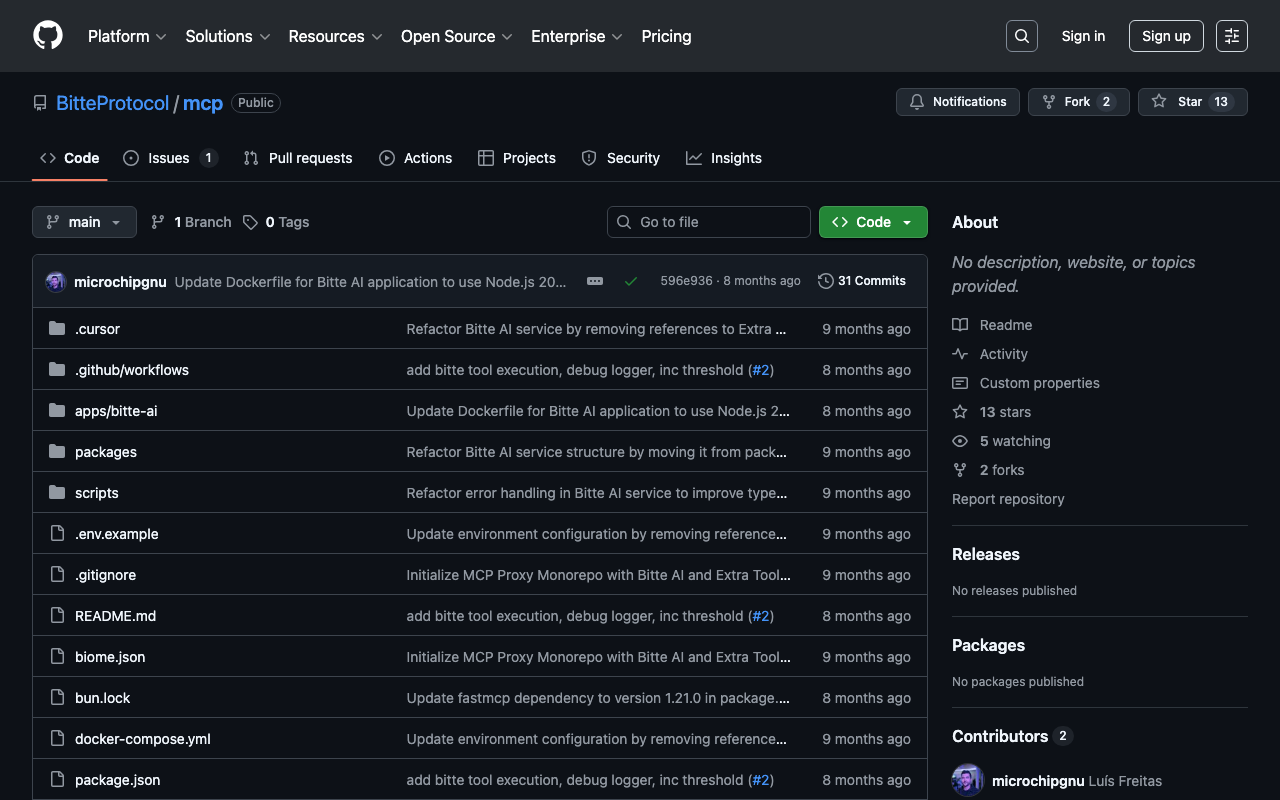
Task: Open the main branch dropdown
Action: coord(84,222)
